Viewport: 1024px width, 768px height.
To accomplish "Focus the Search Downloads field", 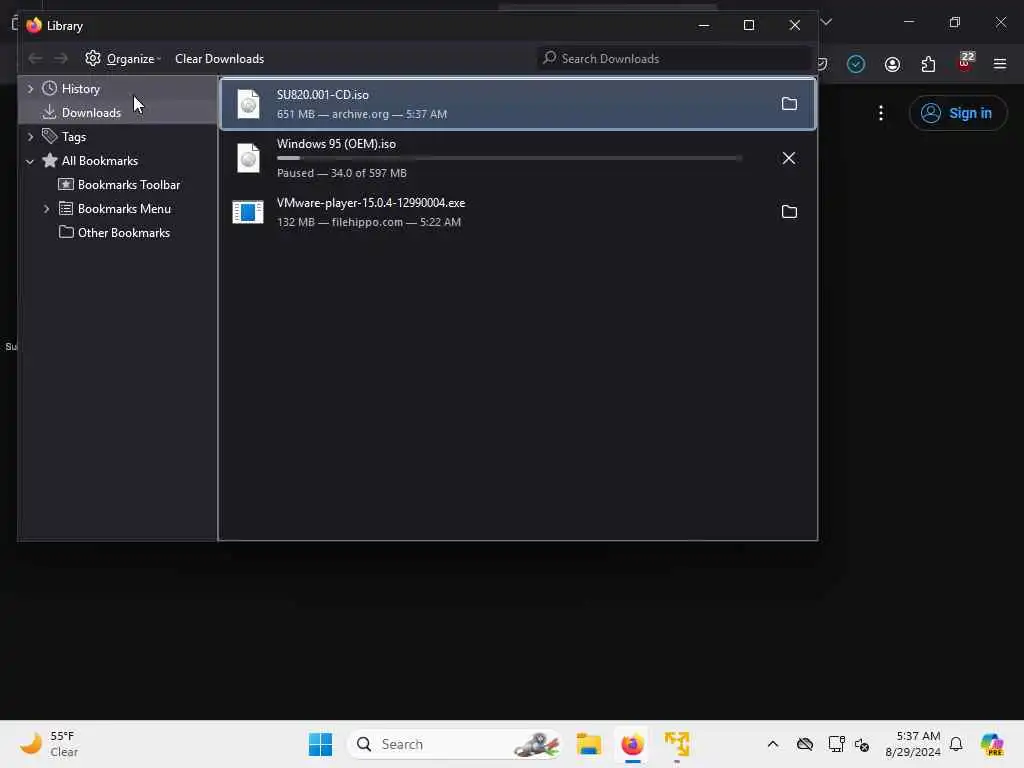I will (x=674, y=59).
